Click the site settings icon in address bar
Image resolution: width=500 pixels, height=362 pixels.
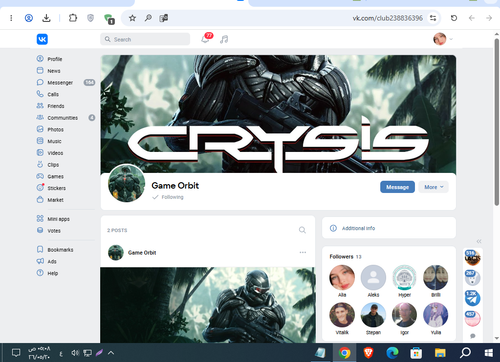tap(433, 18)
